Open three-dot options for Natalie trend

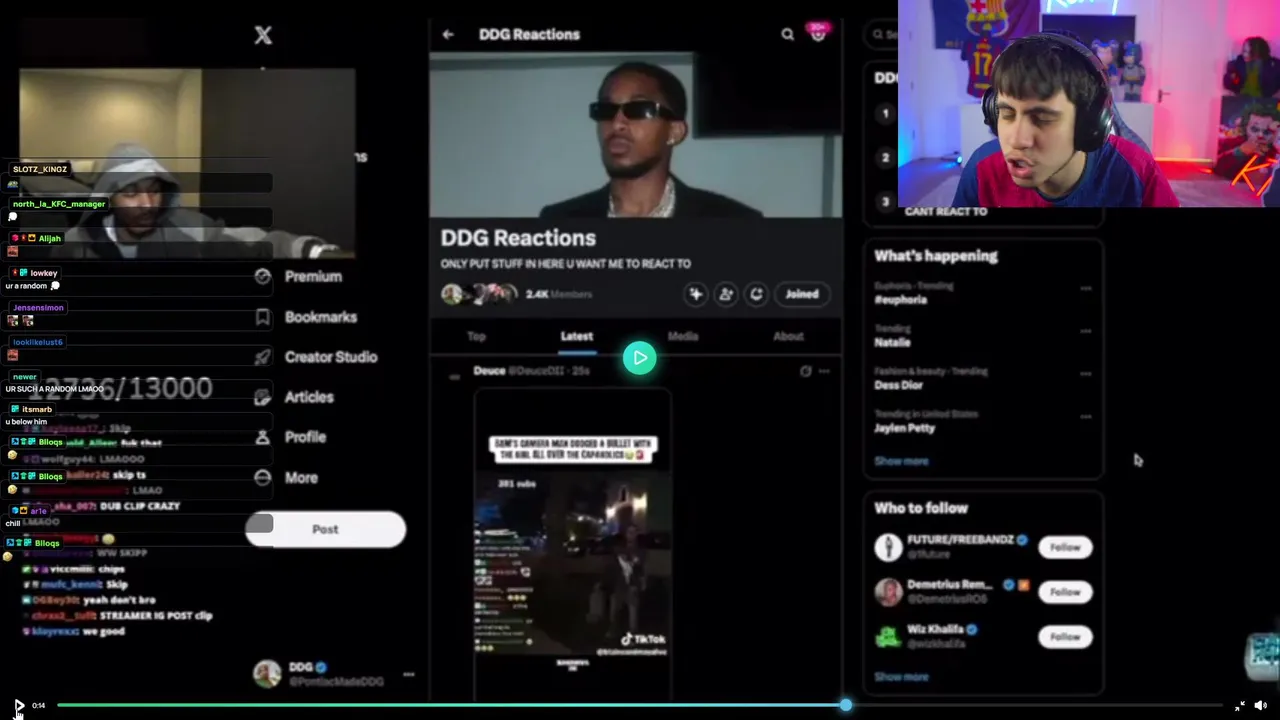point(1086,331)
